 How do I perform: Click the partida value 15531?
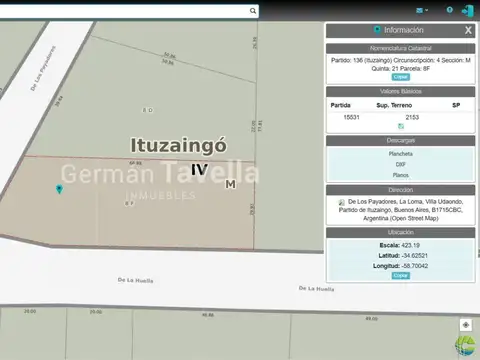coord(351,117)
